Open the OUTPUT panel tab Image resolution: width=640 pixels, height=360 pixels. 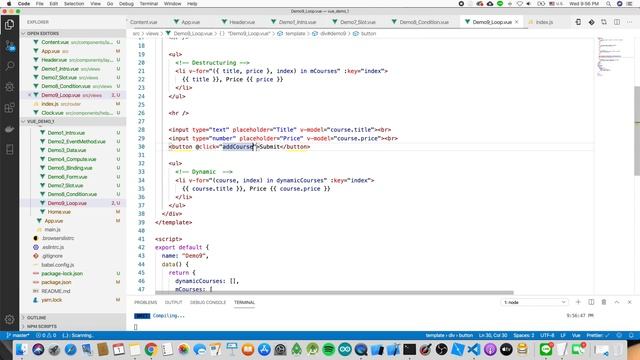click(x=173, y=302)
